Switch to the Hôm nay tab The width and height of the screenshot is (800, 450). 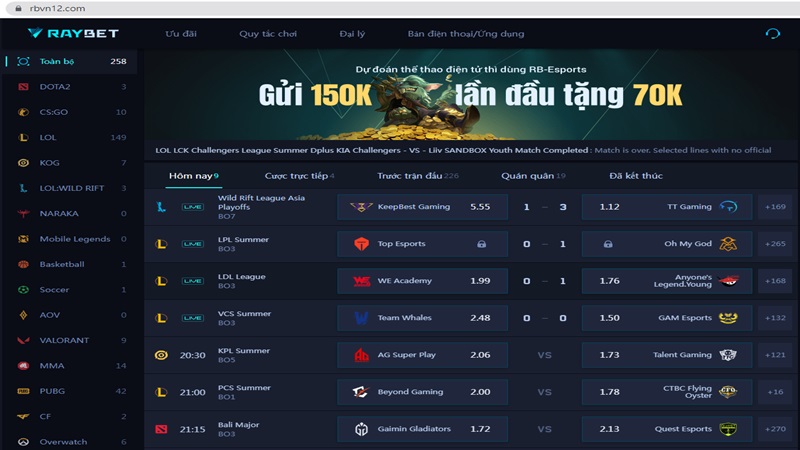193,176
